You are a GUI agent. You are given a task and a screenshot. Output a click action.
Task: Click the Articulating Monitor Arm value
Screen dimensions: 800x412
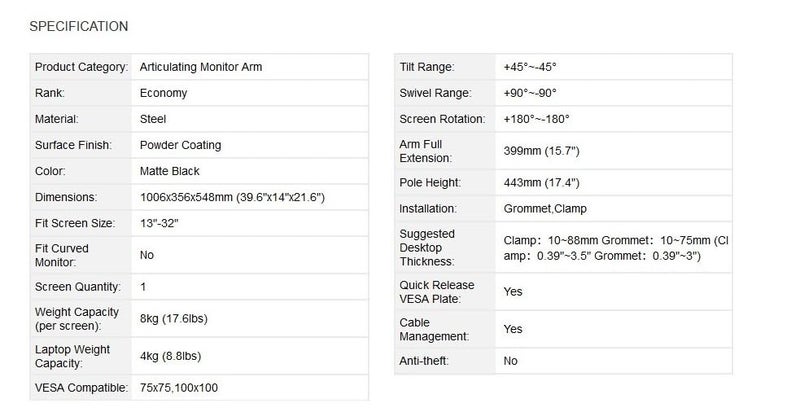point(201,67)
